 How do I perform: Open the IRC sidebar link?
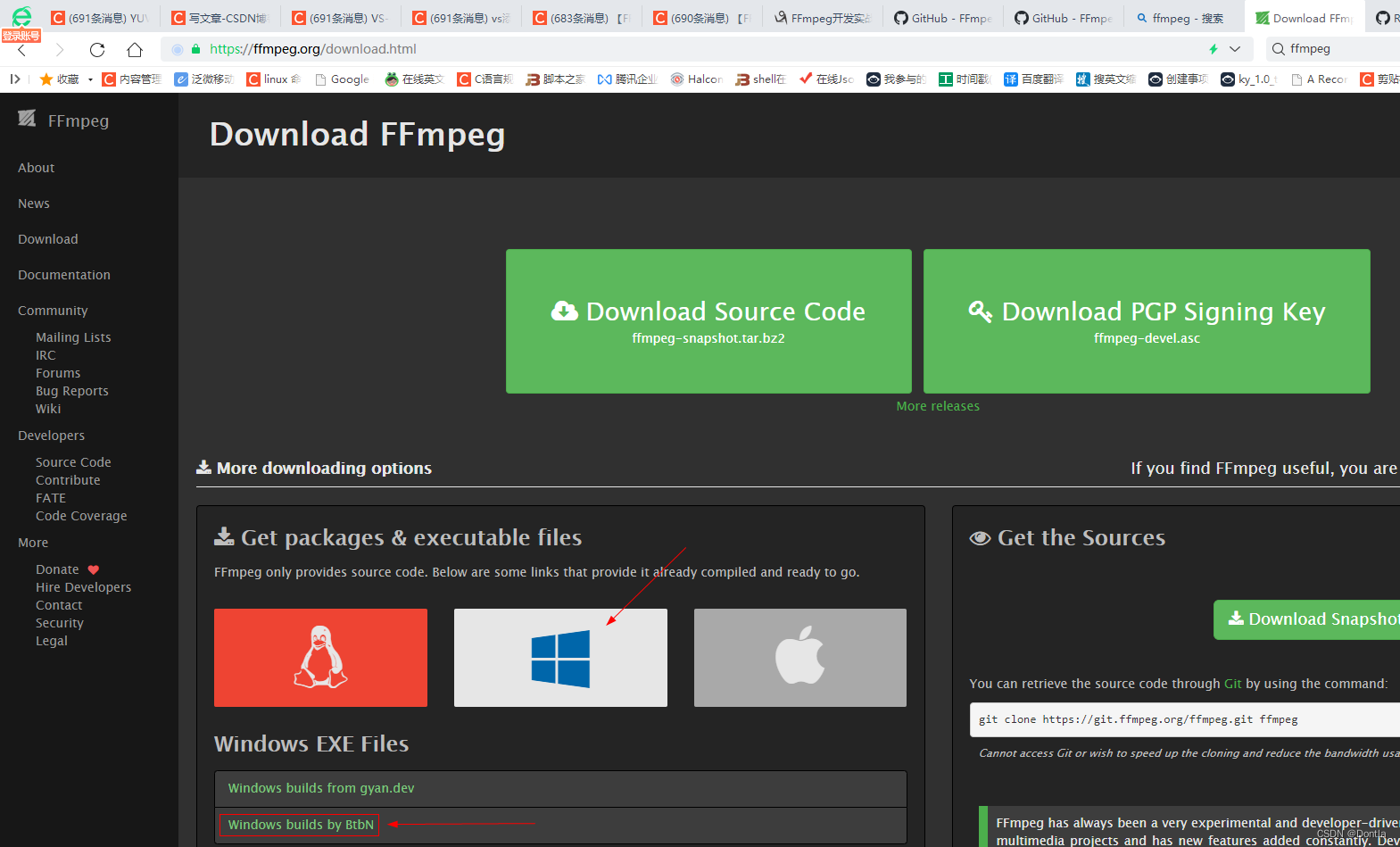click(46, 355)
